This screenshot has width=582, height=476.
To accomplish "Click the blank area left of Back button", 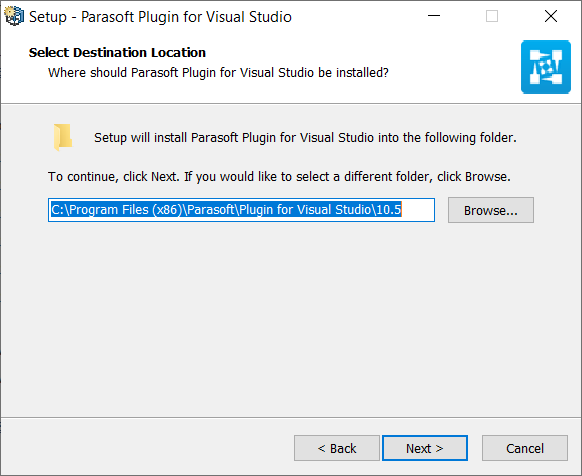I will tap(148, 448).
